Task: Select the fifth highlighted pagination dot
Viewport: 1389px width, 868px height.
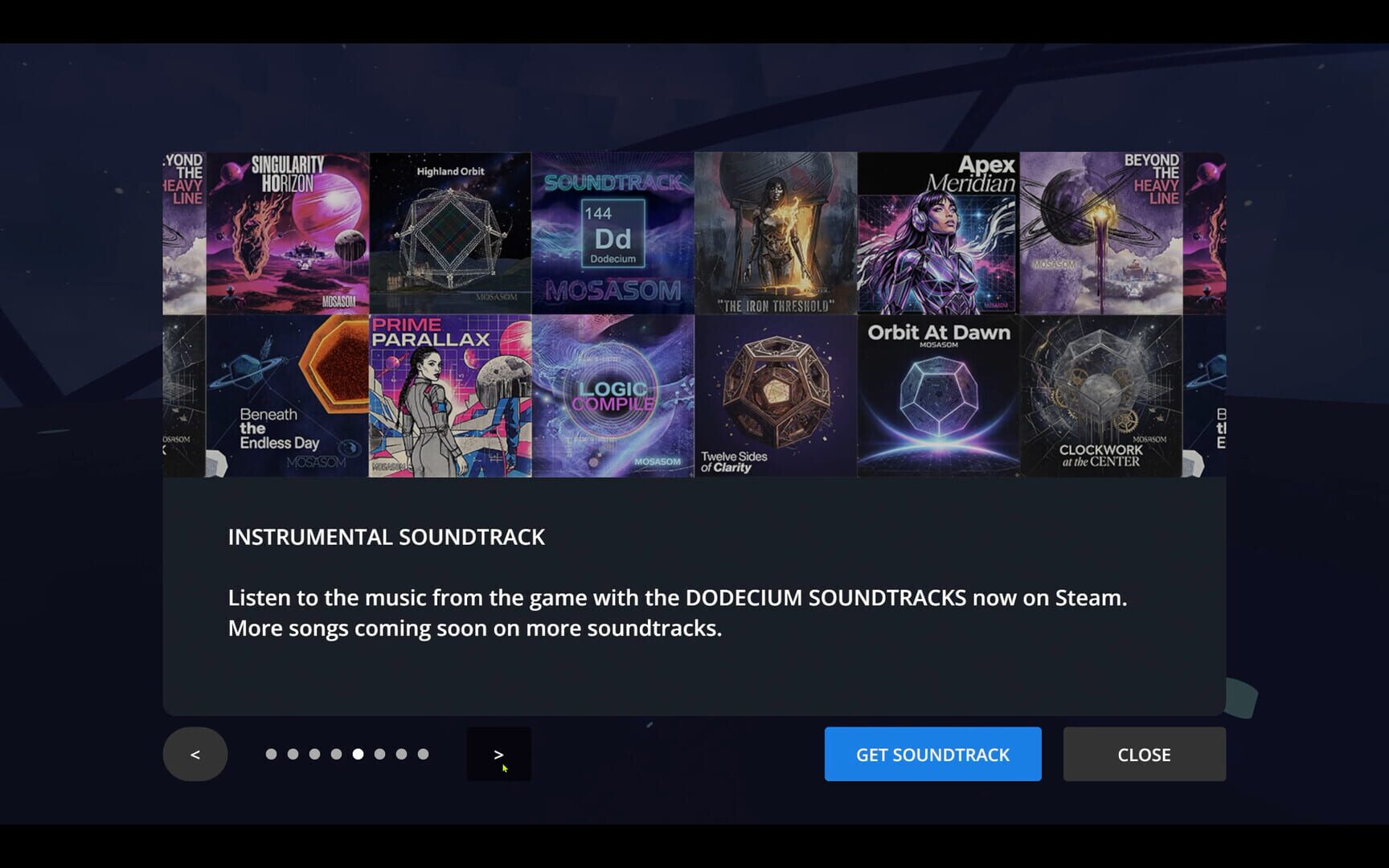Action: 358,754
